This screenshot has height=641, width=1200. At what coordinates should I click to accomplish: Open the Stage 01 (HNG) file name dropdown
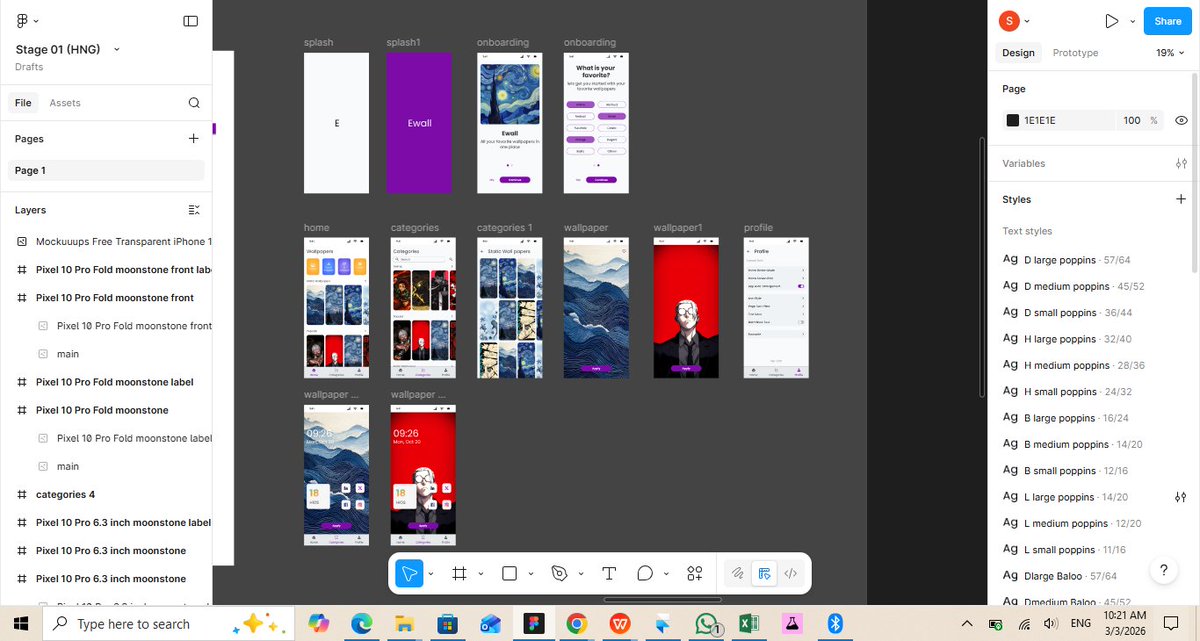pyautogui.click(x=68, y=49)
